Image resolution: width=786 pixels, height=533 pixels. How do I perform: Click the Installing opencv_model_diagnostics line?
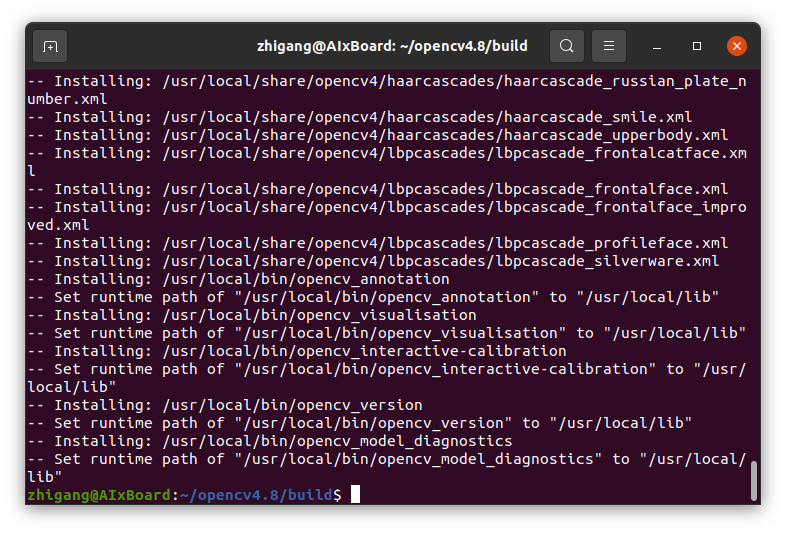tap(269, 441)
